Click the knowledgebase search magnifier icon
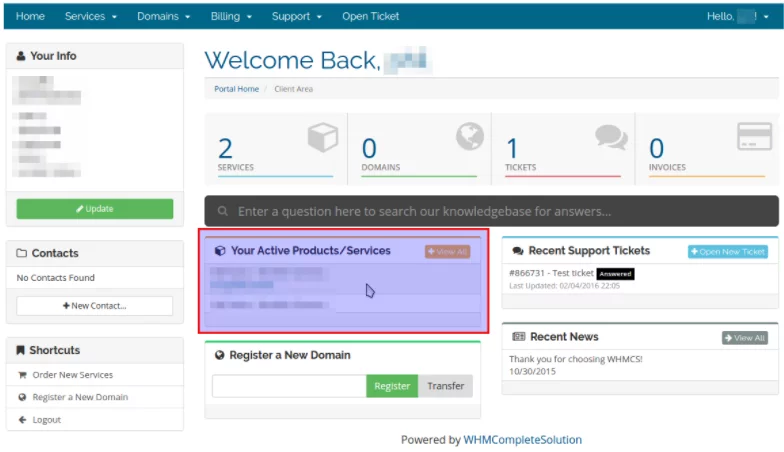This screenshot has width=784, height=452. pos(221,212)
